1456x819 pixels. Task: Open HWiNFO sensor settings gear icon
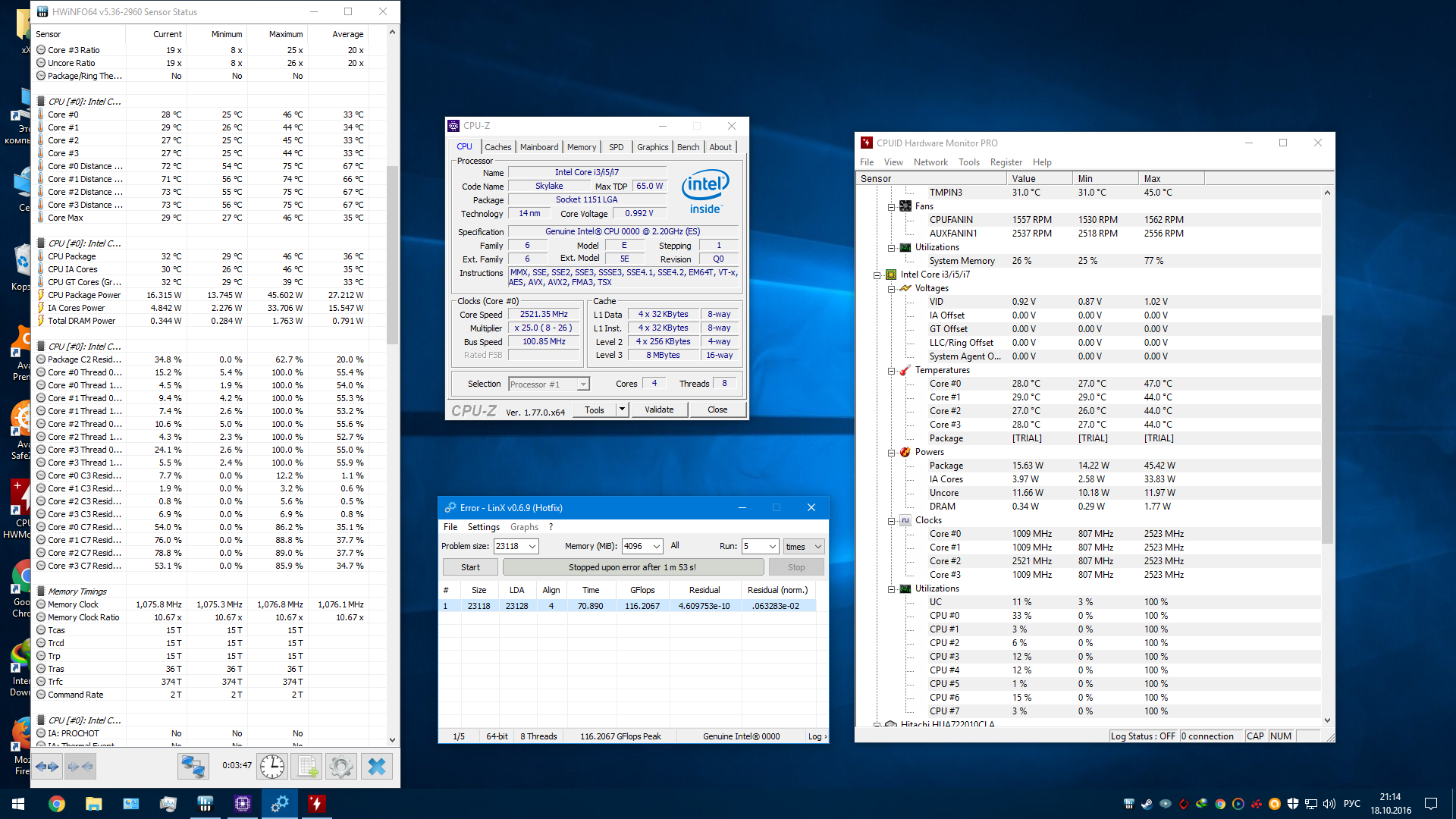click(x=341, y=767)
